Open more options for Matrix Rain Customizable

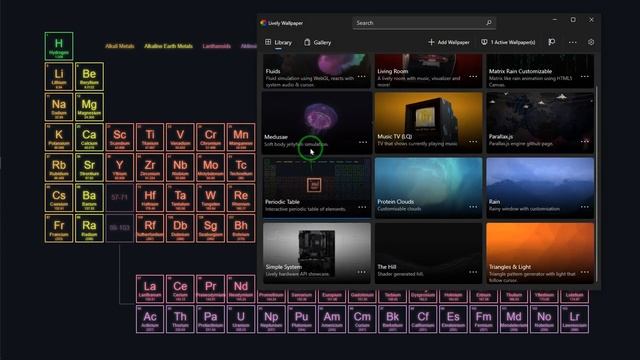(x=584, y=76)
